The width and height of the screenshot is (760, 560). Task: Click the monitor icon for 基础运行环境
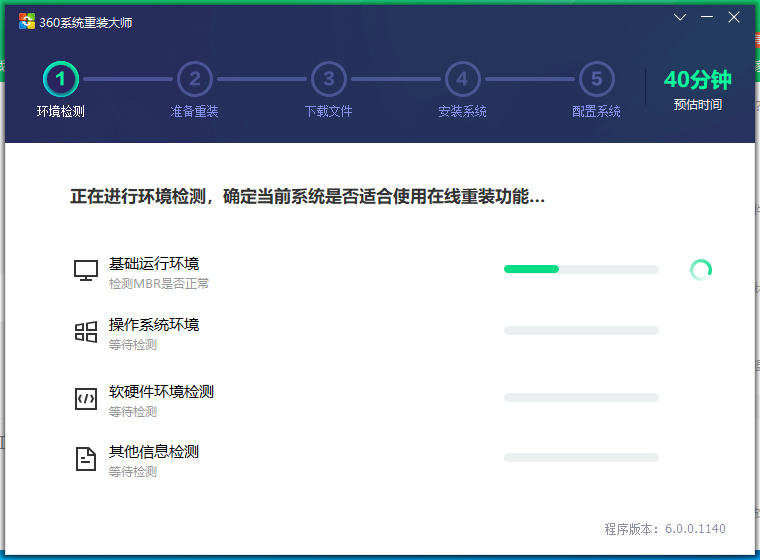[x=86, y=271]
